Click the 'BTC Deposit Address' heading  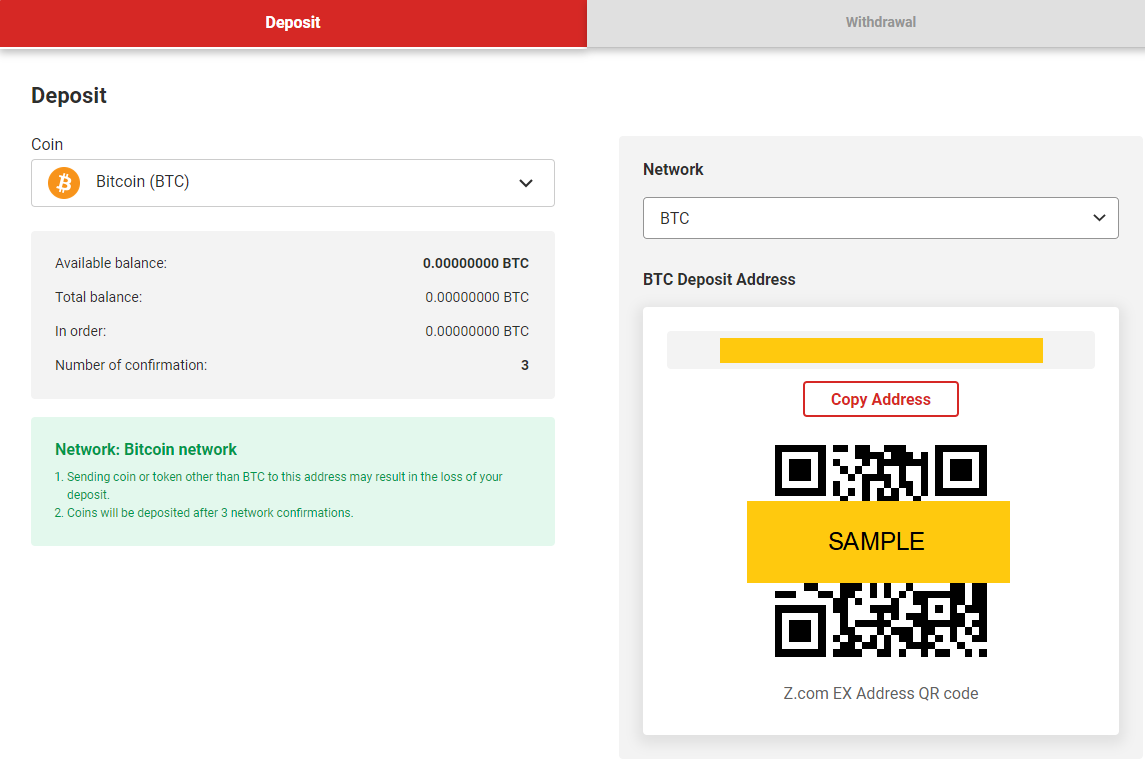719,280
